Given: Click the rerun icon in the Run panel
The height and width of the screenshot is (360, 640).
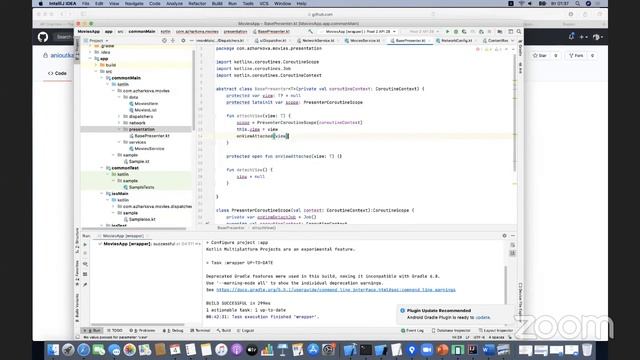Looking at the screenshot, I should [85, 244].
